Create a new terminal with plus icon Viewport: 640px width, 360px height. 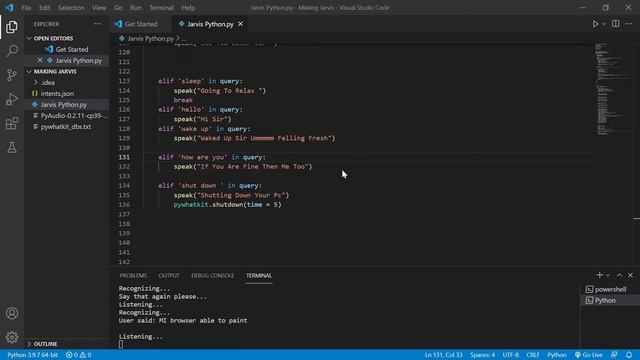pos(599,275)
